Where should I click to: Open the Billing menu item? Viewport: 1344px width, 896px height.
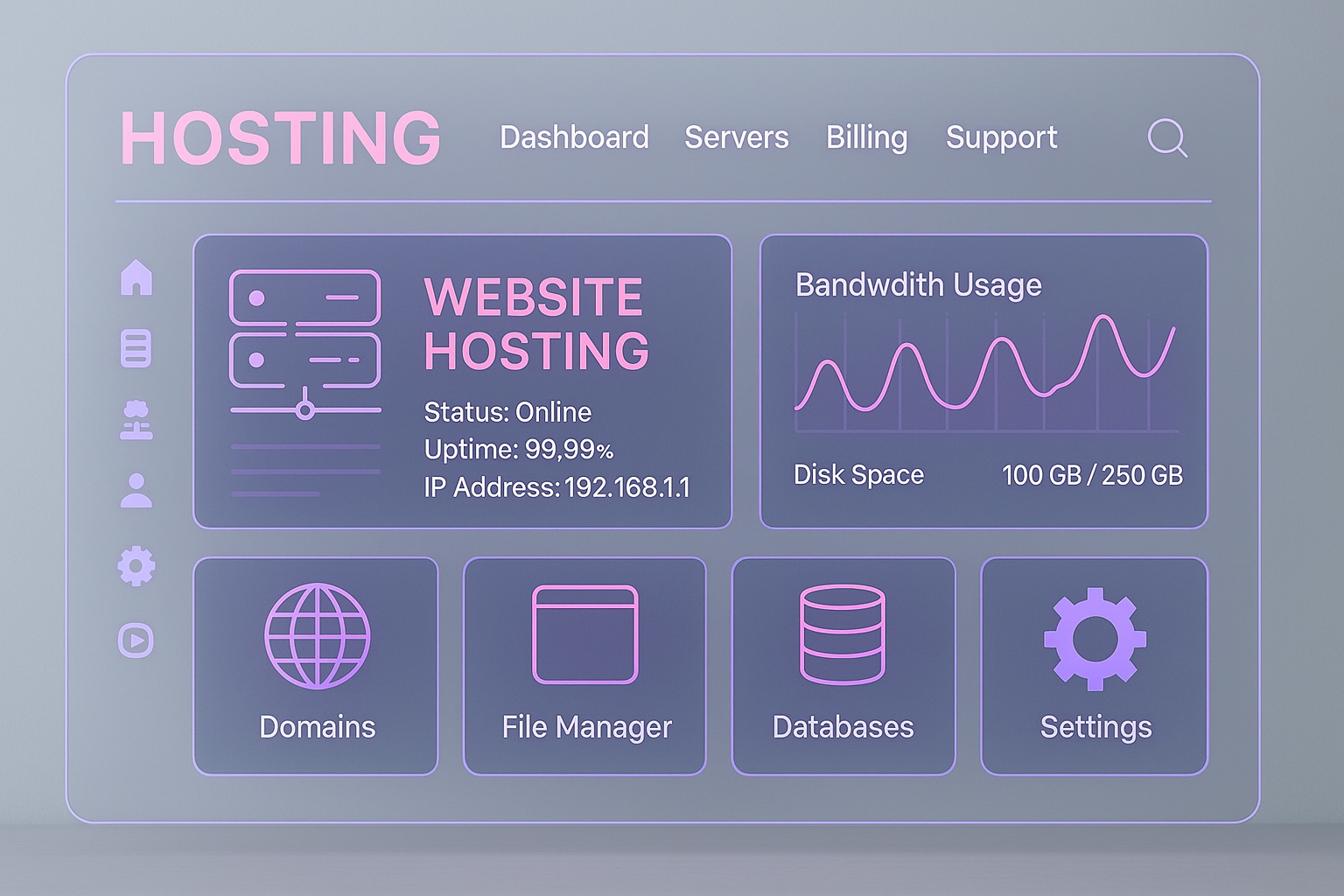[x=867, y=138]
